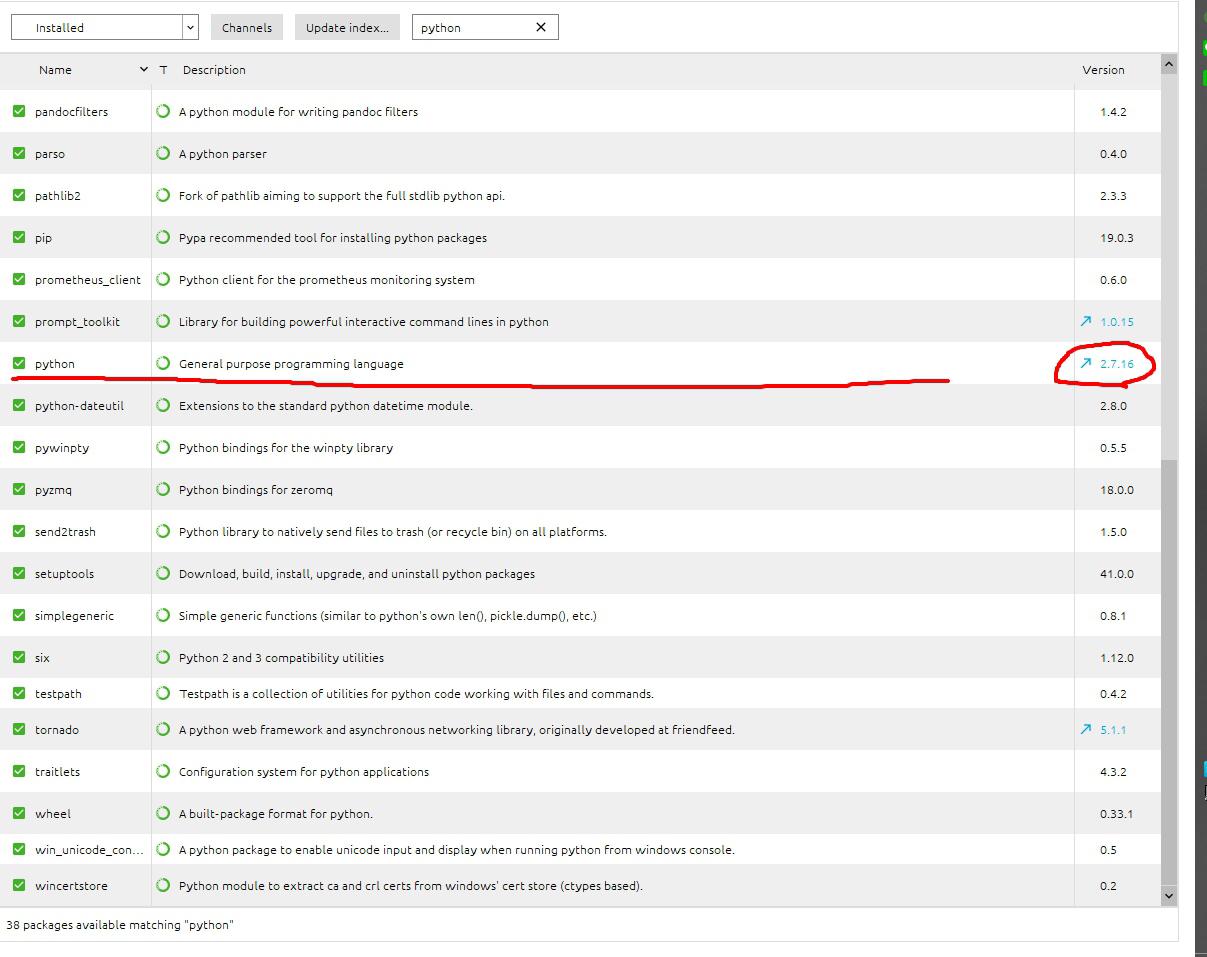Click the upgrade arrow next to 1.0.15

click(1086, 321)
